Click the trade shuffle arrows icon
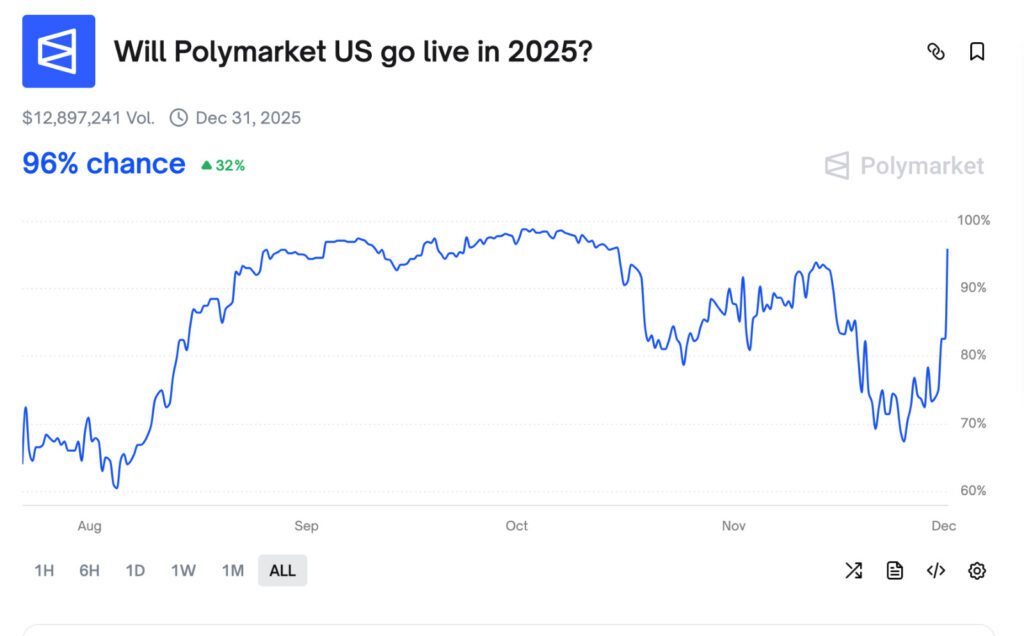This screenshot has width=1024, height=636. pos(853,571)
